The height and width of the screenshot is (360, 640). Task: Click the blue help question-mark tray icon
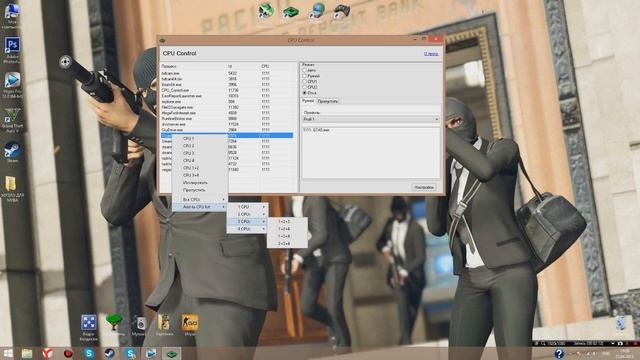pyautogui.click(x=559, y=353)
